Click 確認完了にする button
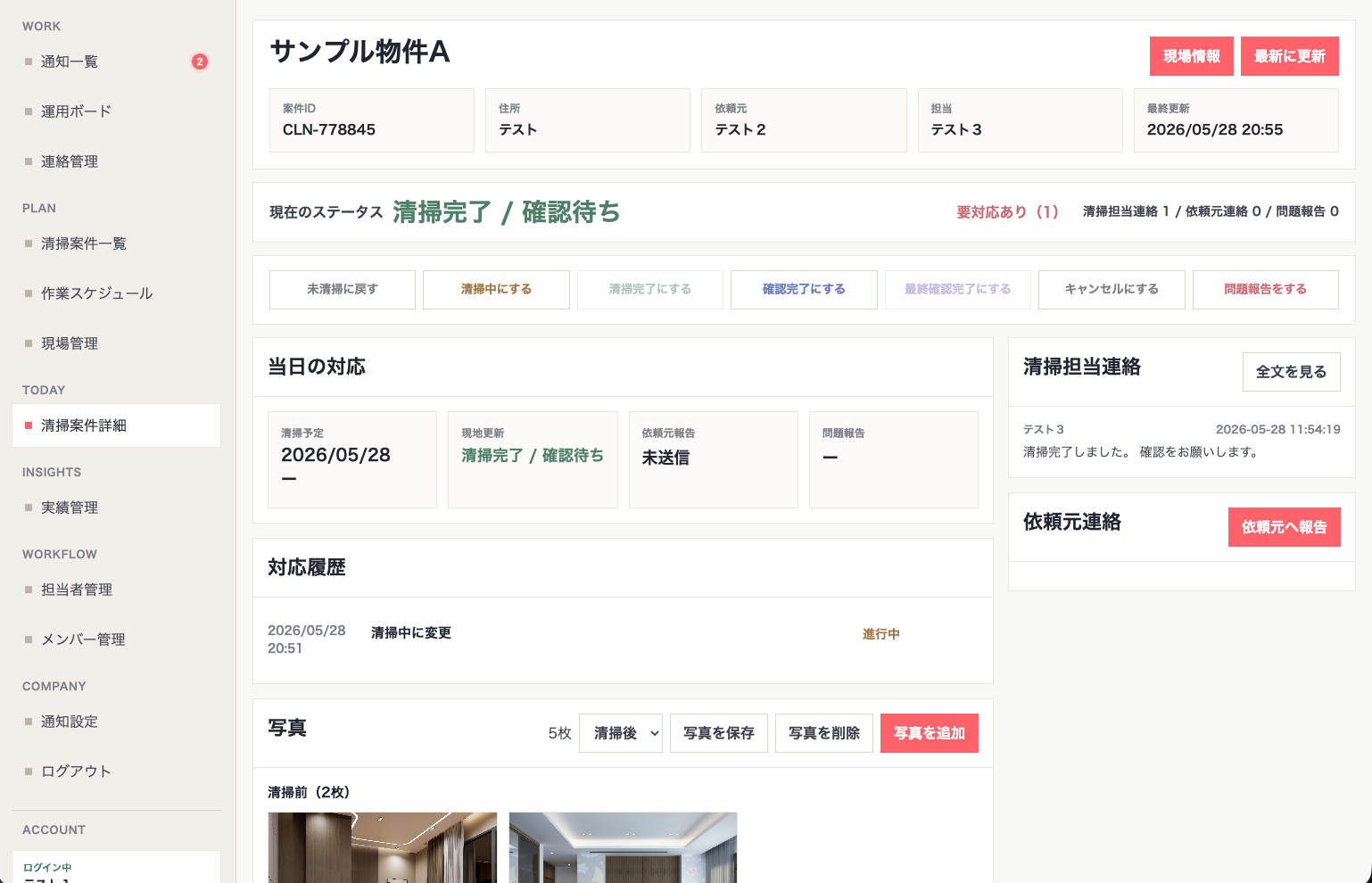 pos(804,290)
